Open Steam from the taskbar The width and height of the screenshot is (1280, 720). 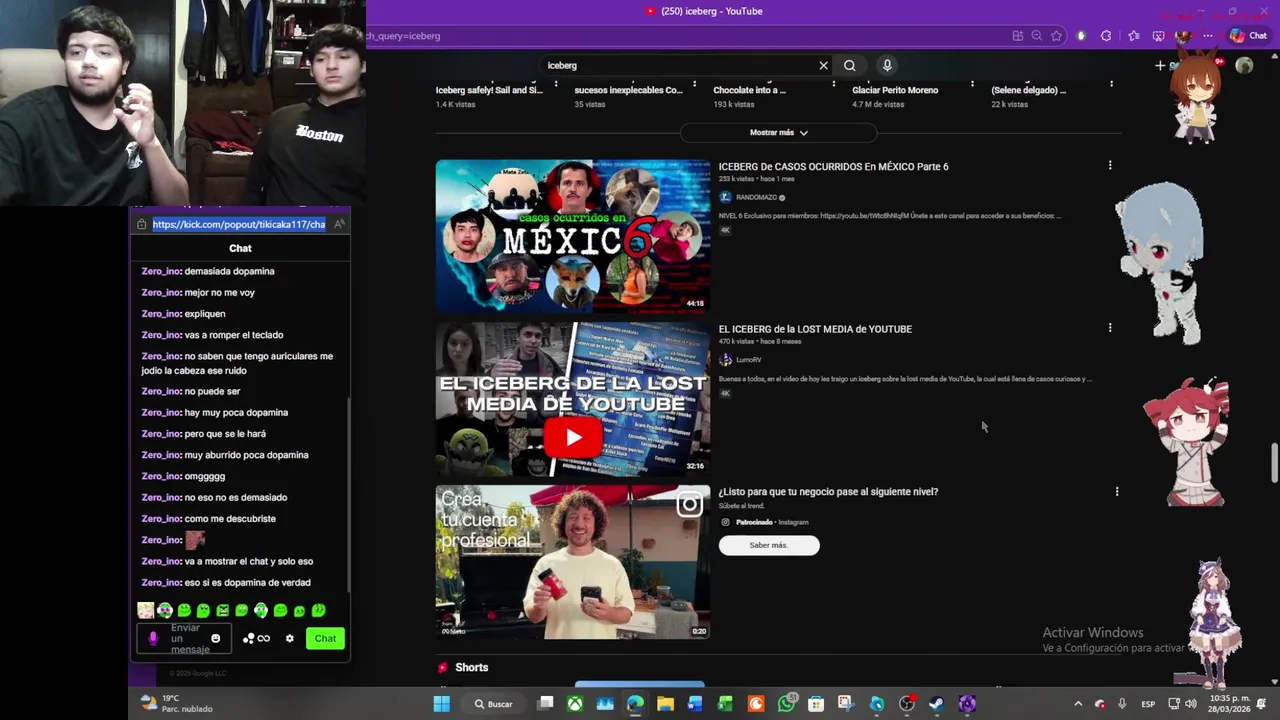pos(936,704)
